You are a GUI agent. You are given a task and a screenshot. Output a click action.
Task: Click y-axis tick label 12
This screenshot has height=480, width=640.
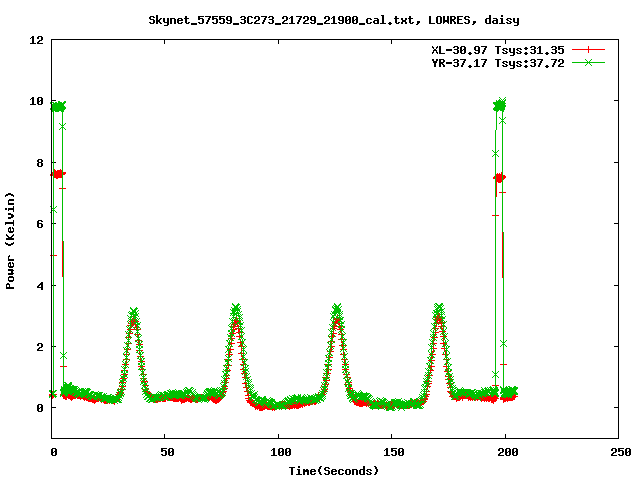click(x=36, y=40)
